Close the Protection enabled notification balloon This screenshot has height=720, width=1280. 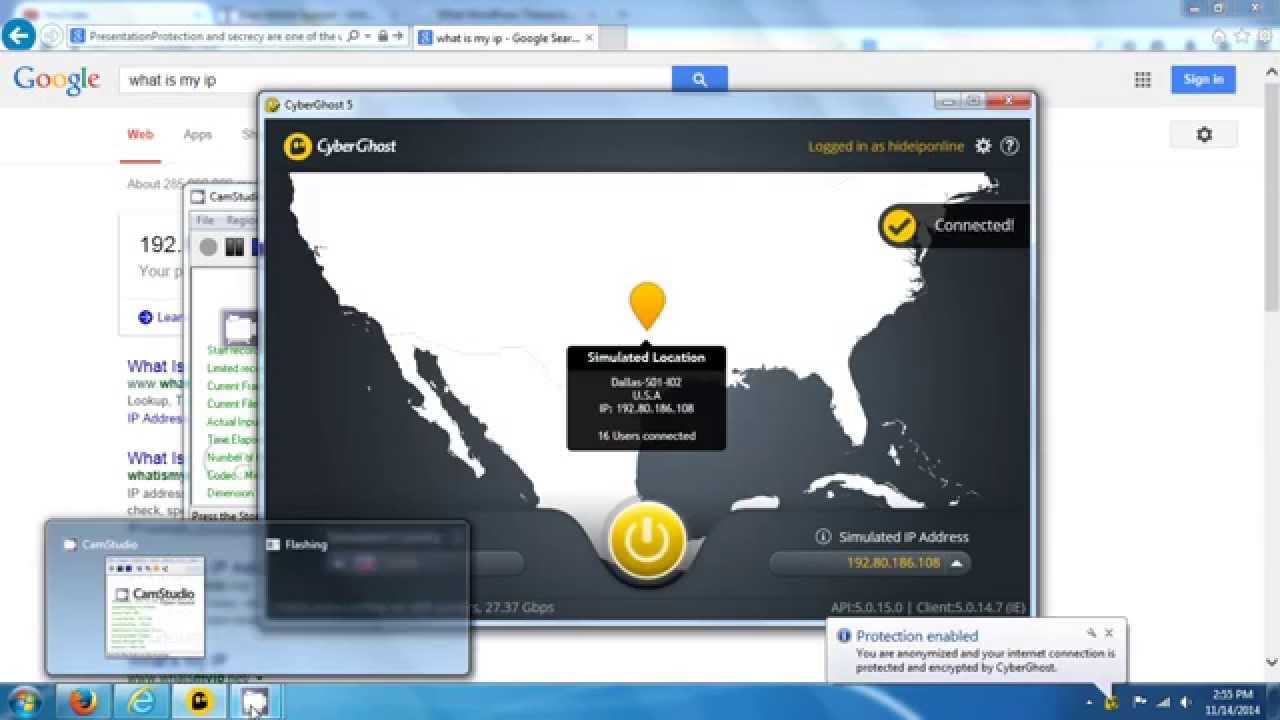click(x=1109, y=633)
